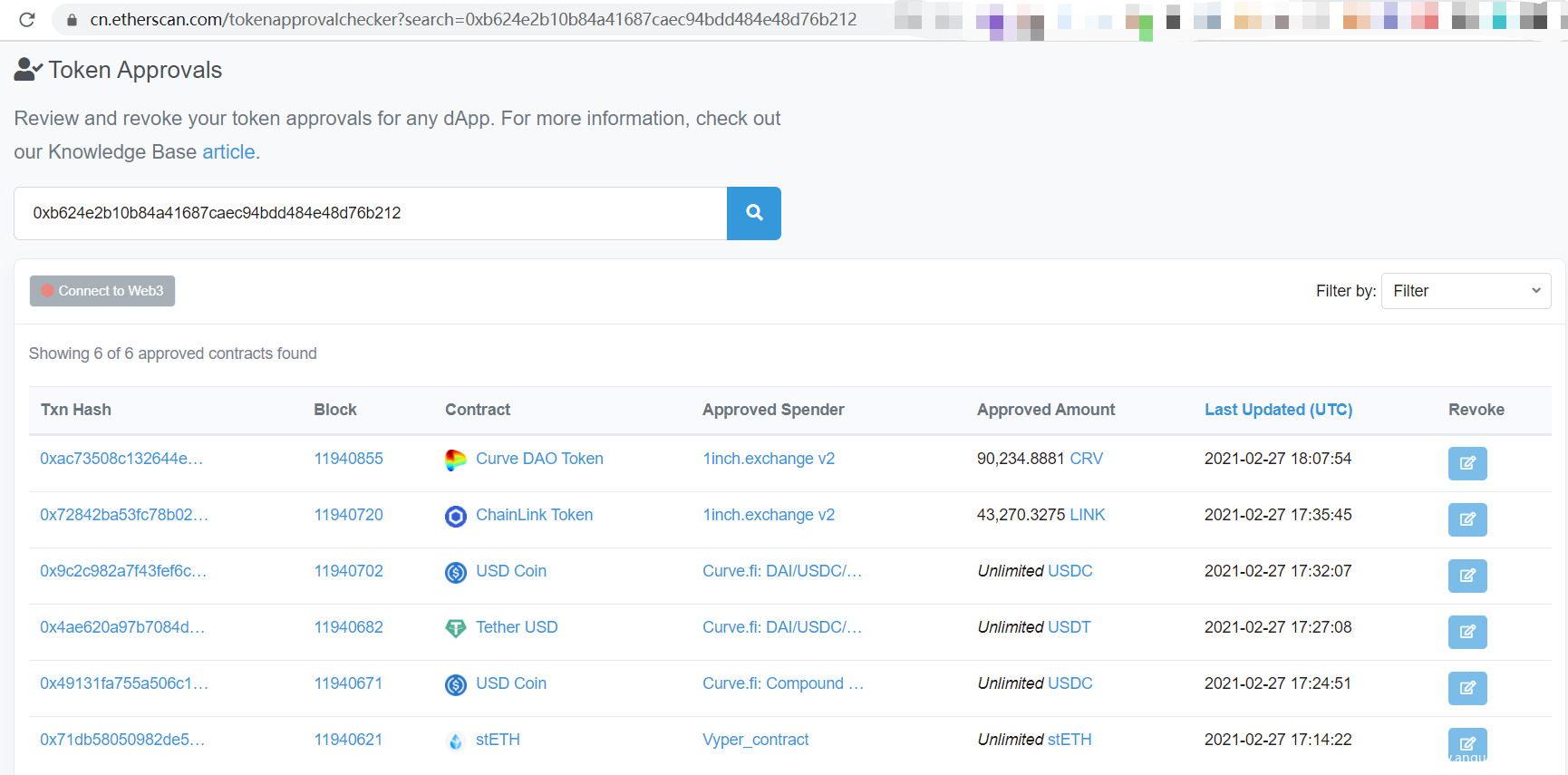Open the 1inch.exchange v2 spender for CRV
Image resolution: width=1568 pixels, height=775 pixels.
pos(768,459)
